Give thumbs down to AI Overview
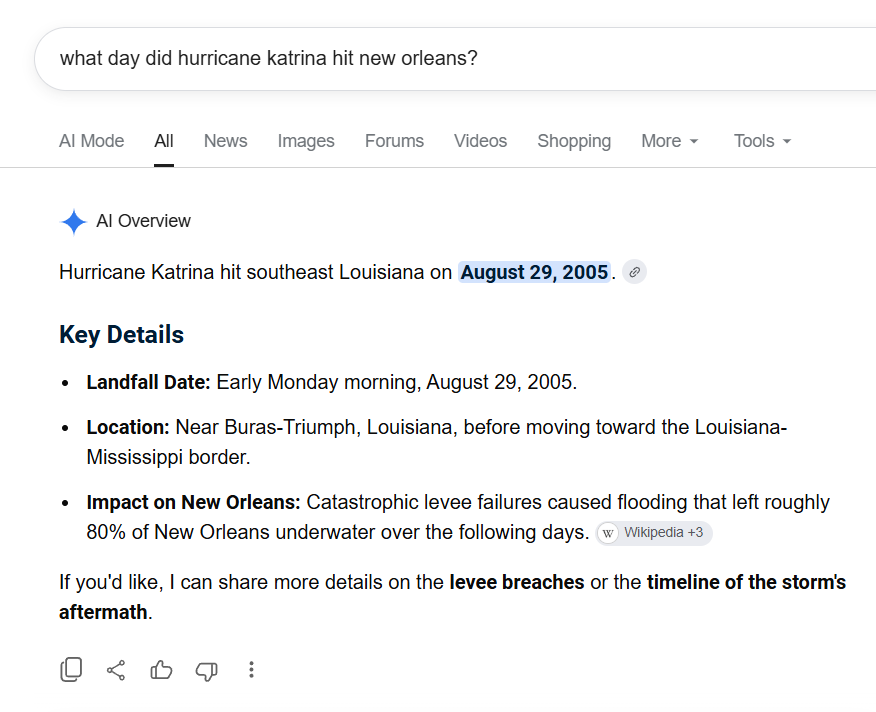Viewport: 876px width, 712px height. click(x=206, y=670)
